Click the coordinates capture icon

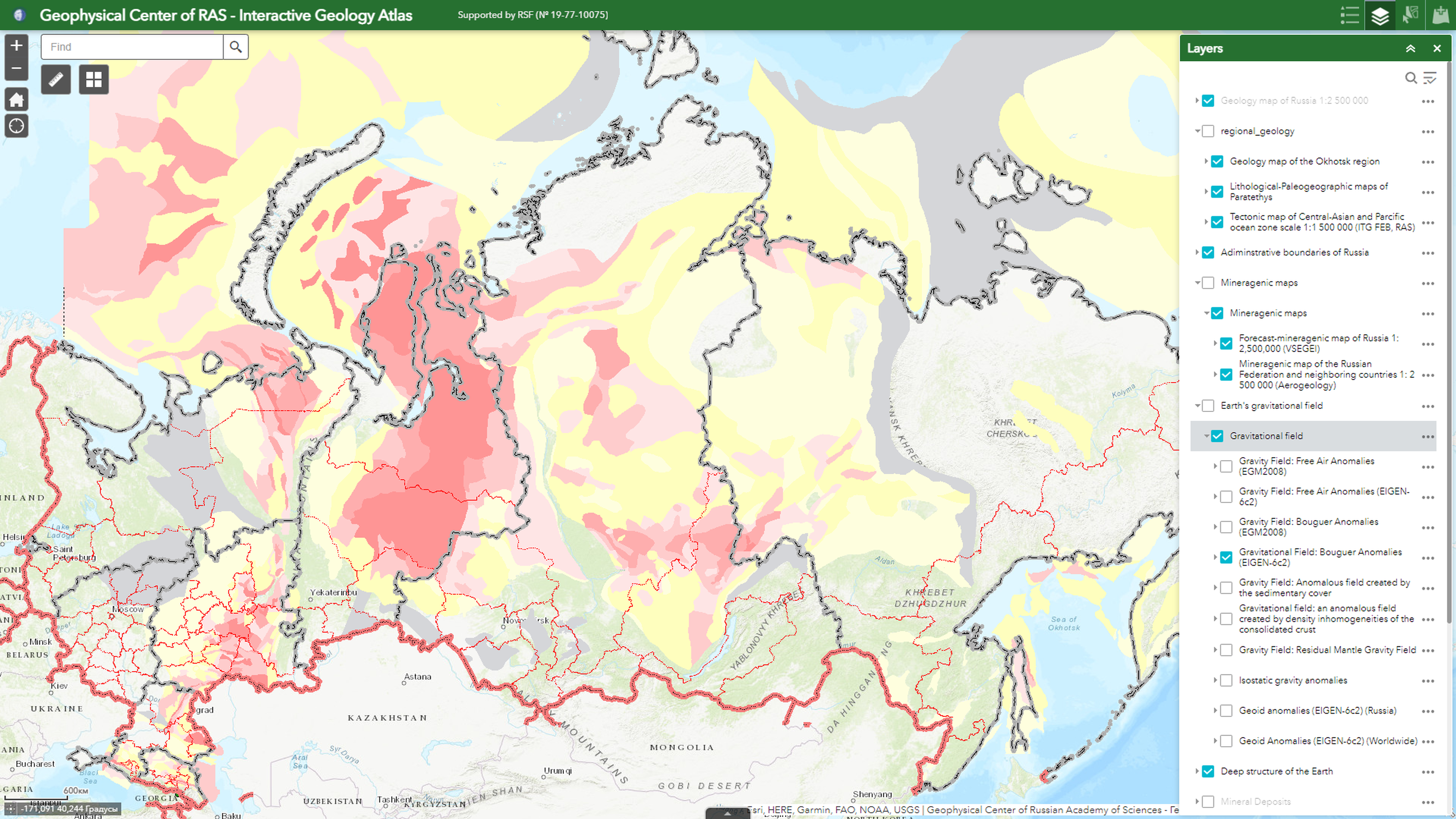click(11, 809)
